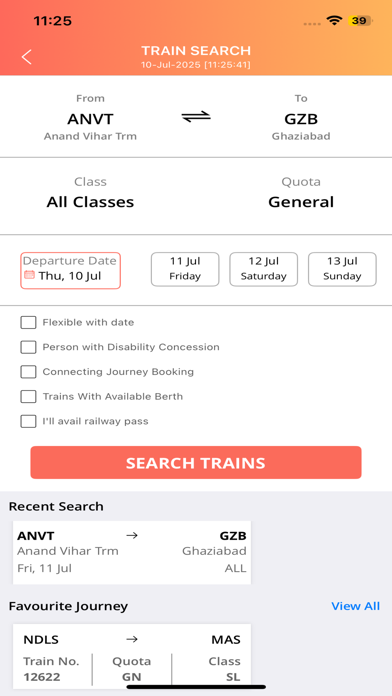Tap the battery indicator showing 39
This screenshot has width=392, height=696.
tap(359, 20)
